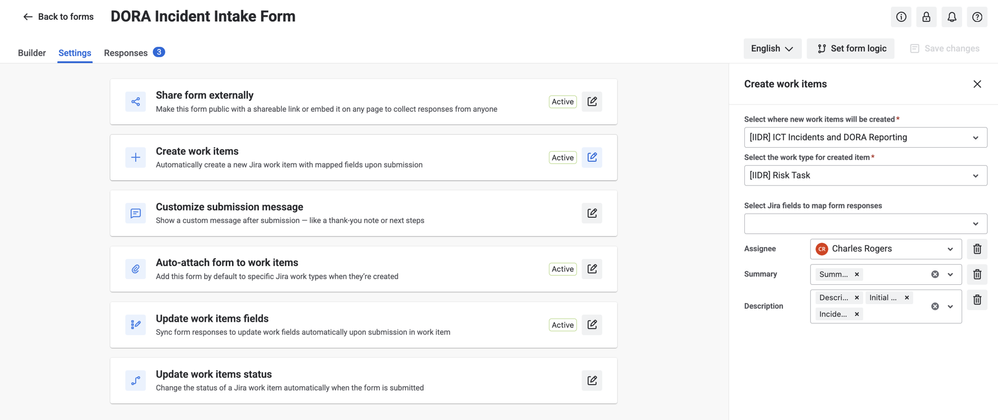Click the list-pencil icon on Update fields card
Viewport: 998px width, 420px height.
tap(136, 325)
